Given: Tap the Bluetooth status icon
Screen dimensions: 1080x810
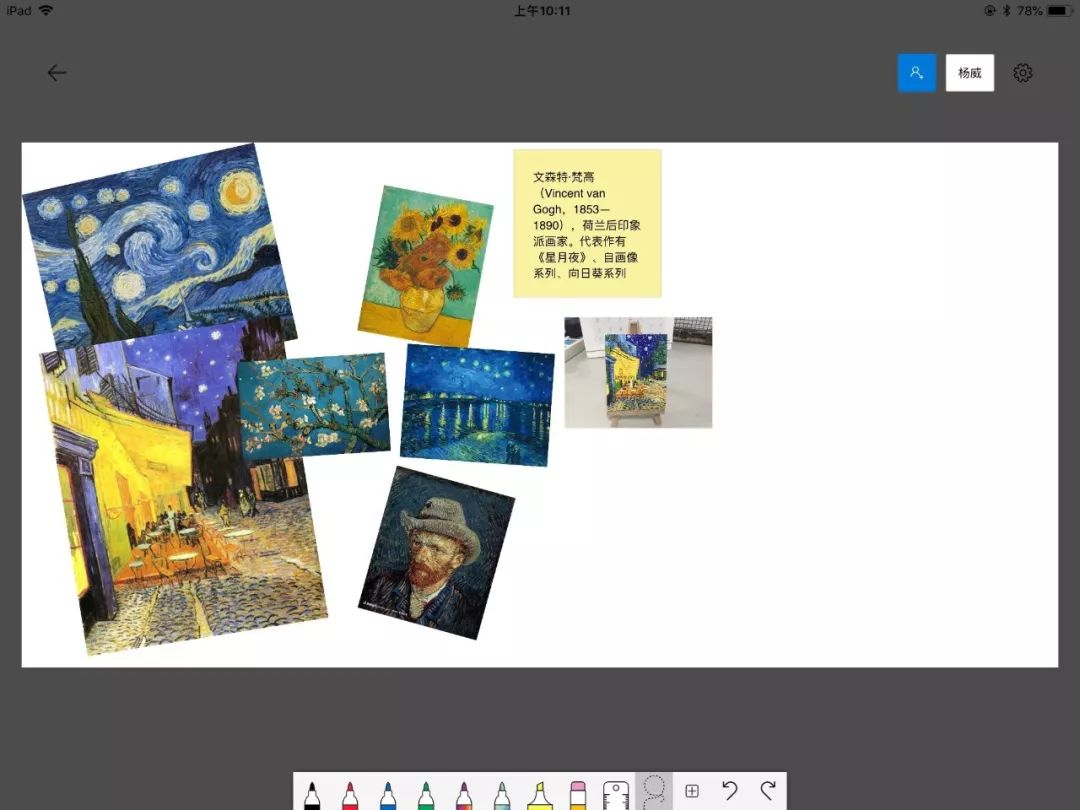Looking at the screenshot, I should 1006,10.
